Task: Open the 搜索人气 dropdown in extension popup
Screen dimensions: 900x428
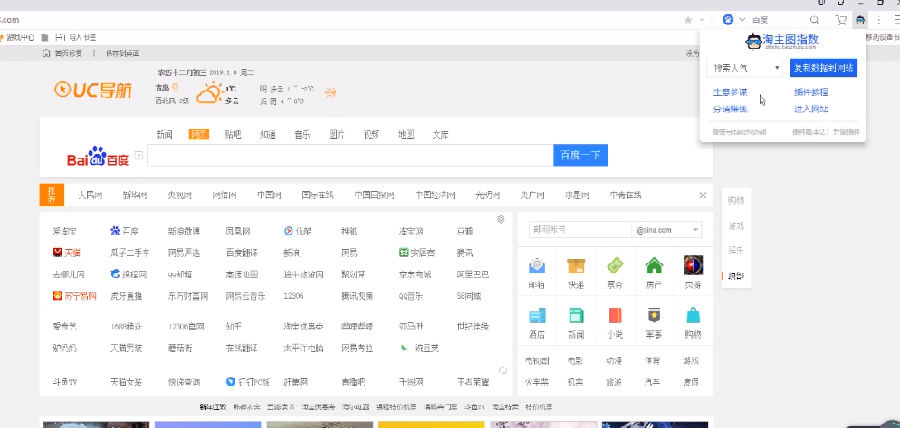Action: tap(746, 68)
